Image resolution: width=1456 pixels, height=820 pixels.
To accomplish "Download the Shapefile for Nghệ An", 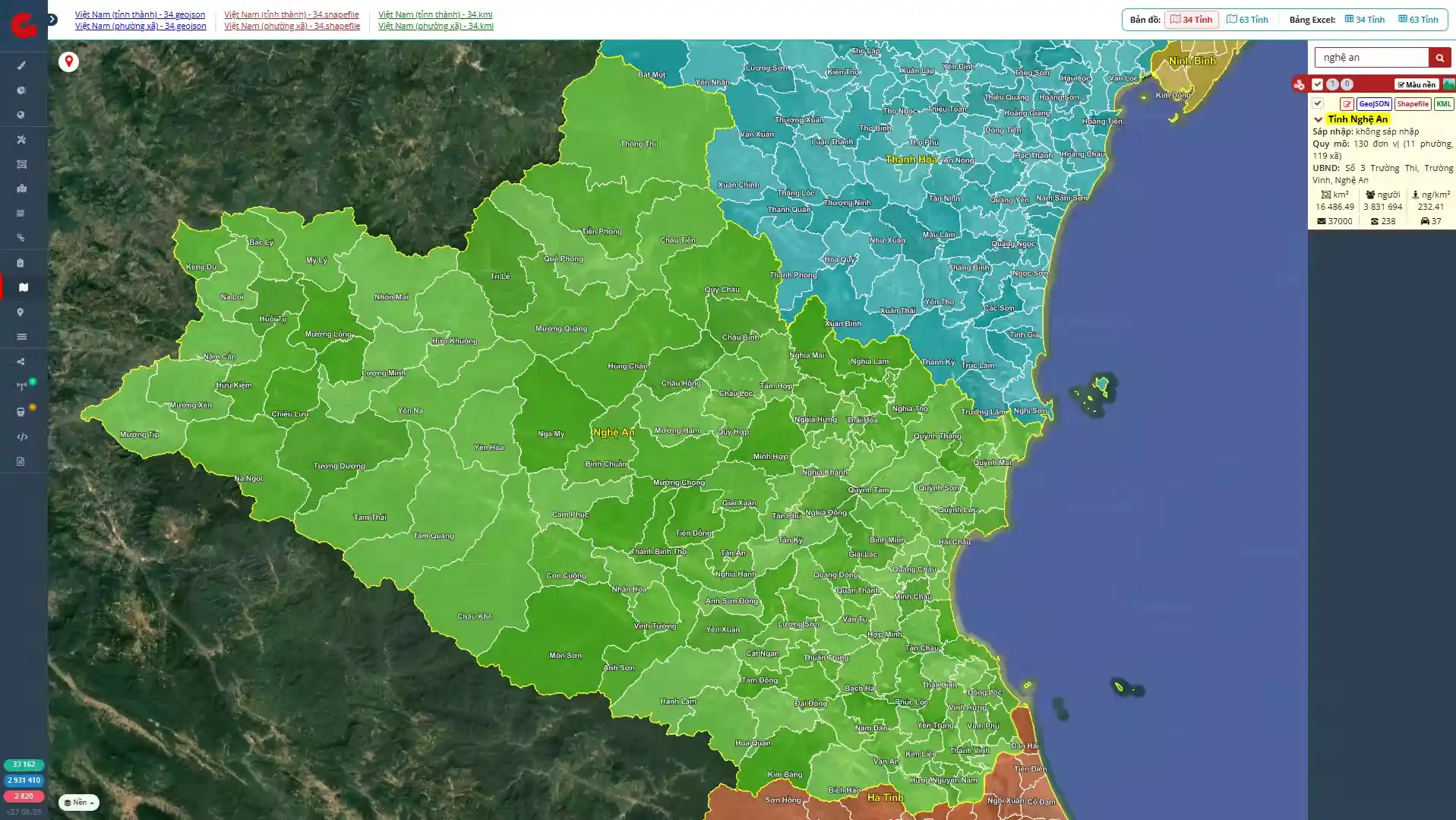I will pos(1412,104).
